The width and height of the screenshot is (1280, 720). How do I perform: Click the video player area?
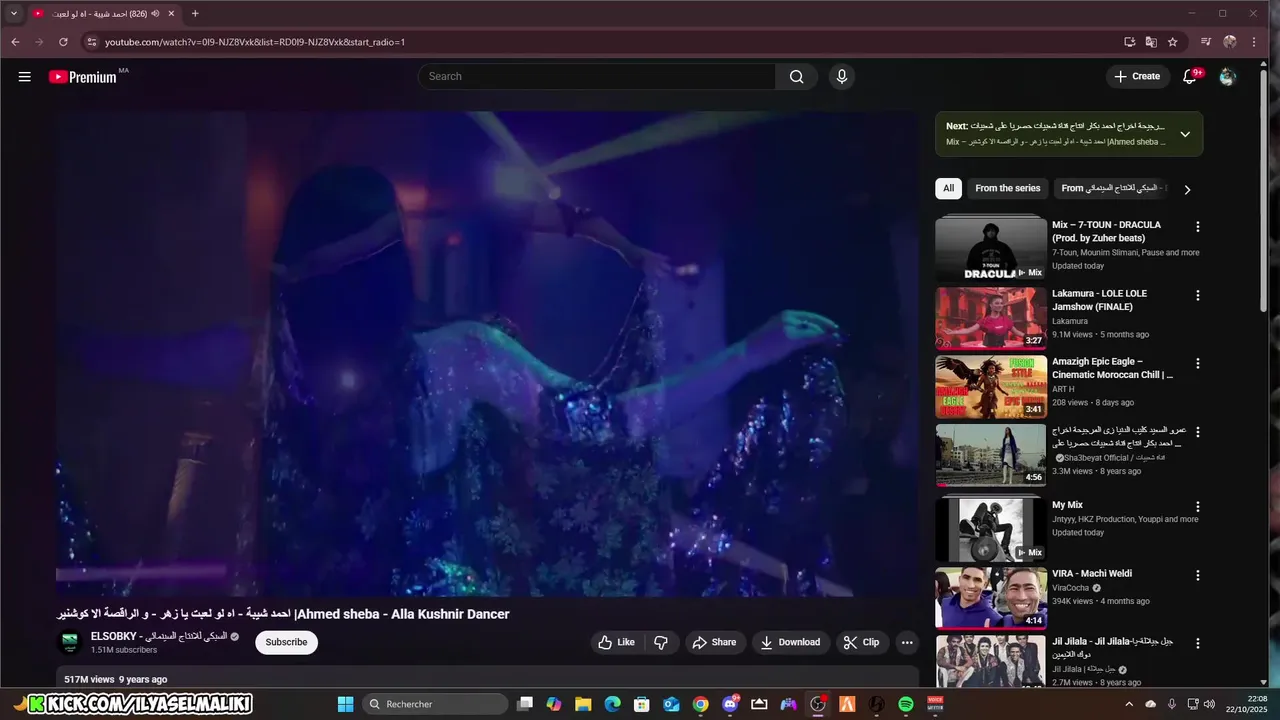coord(487,354)
